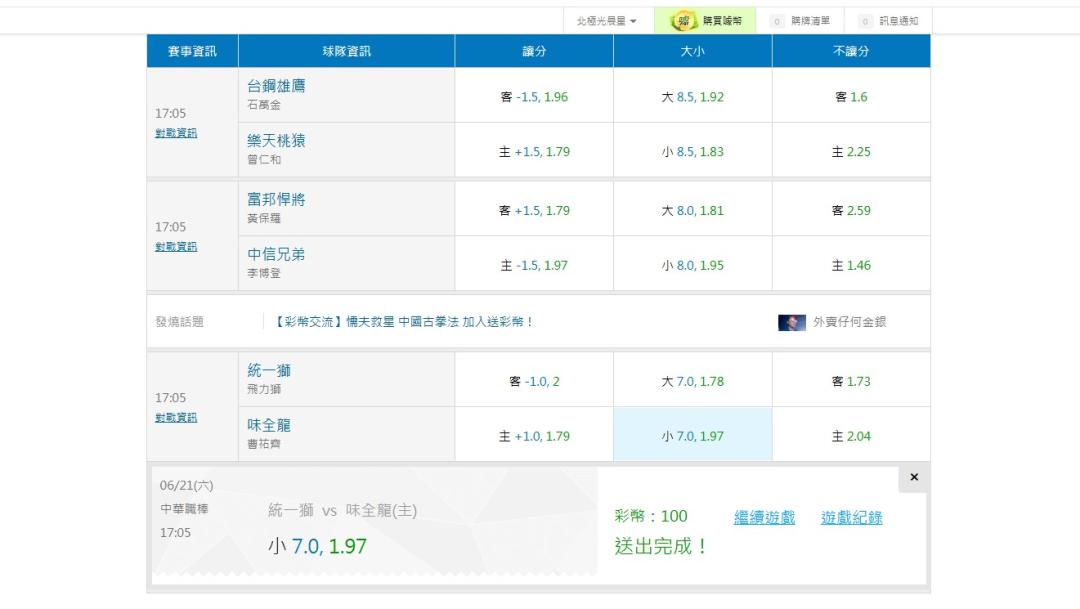The width and height of the screenshot is (1080, 609).
Task: Click pitcher name 石萬金
Action: tap(264, 105)
